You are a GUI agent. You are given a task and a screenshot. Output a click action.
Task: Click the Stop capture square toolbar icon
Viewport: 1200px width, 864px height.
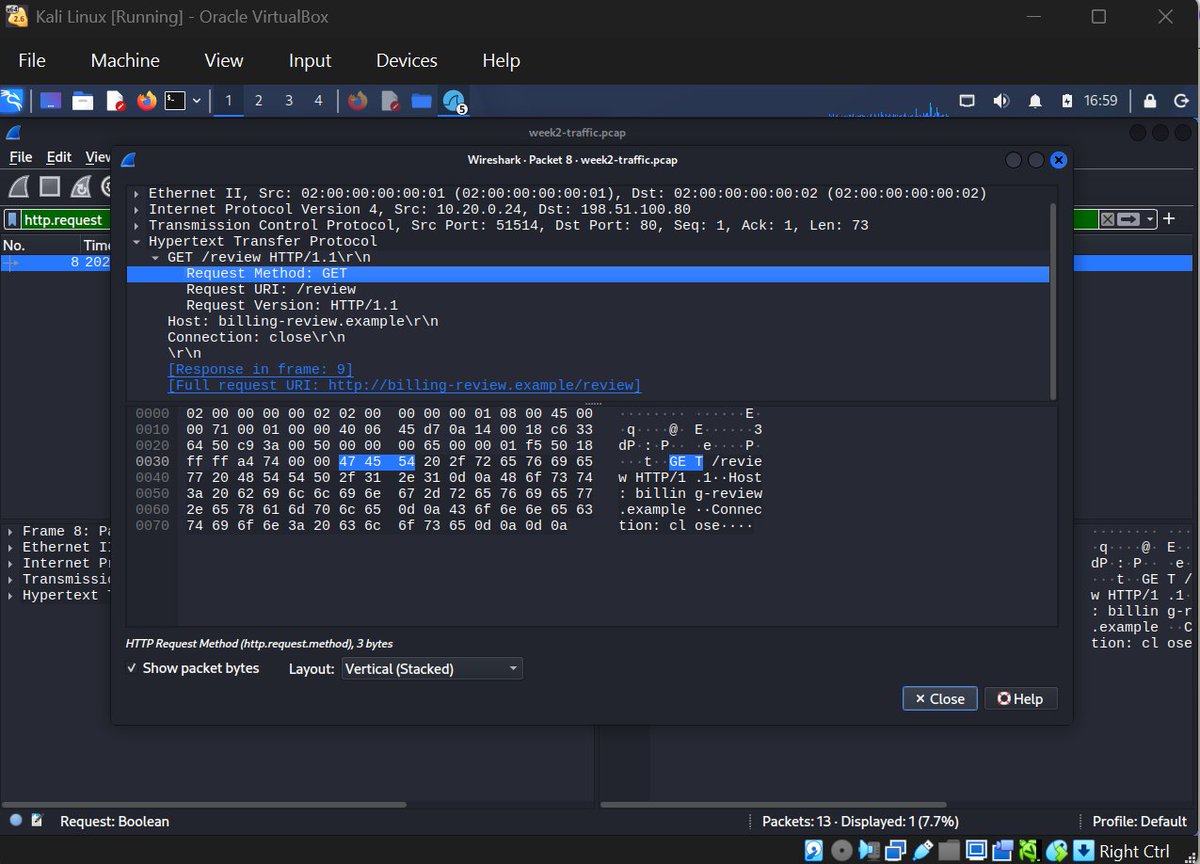(50, 186)
